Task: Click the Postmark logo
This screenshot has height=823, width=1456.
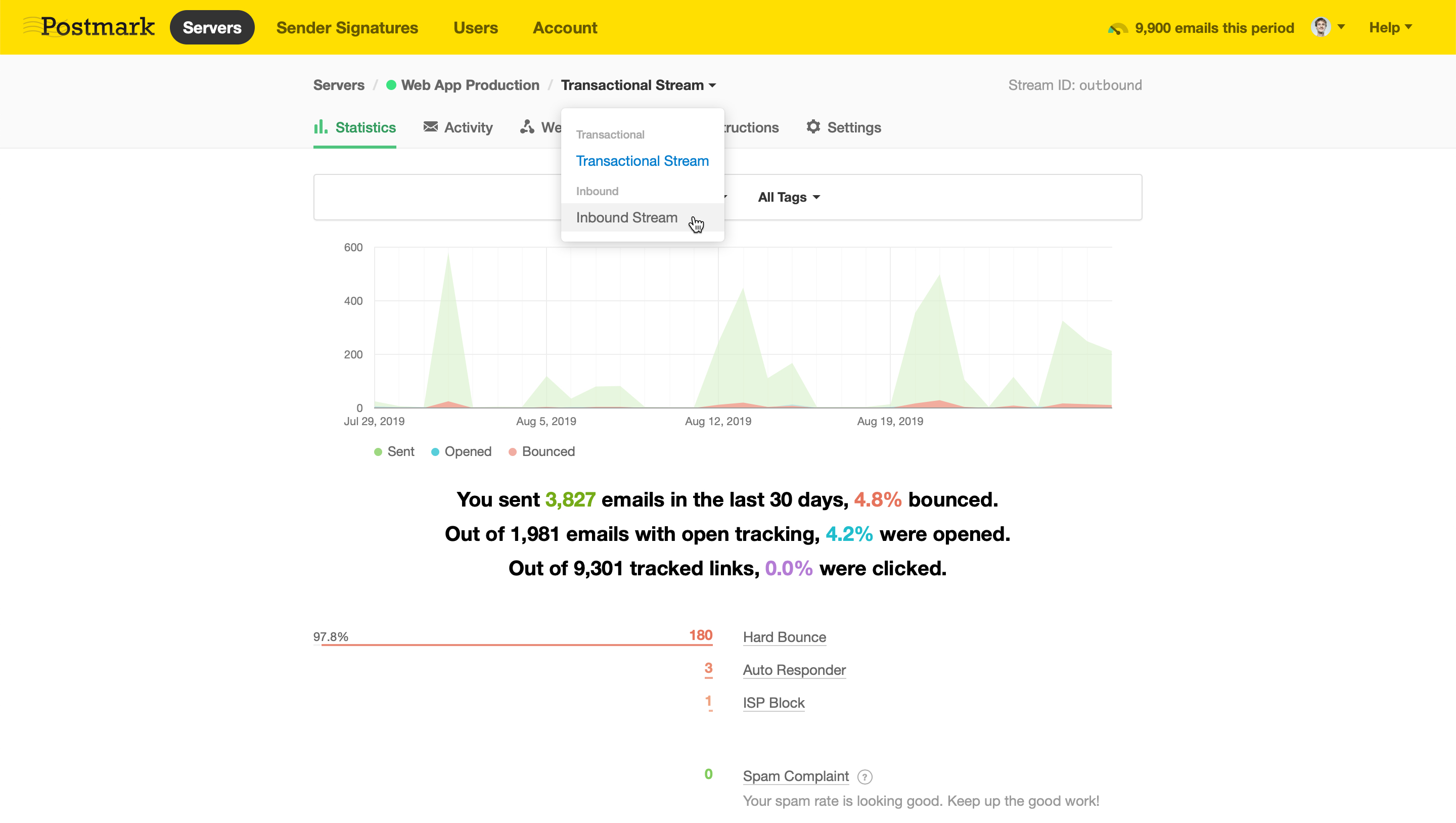Action: (88, 27)
